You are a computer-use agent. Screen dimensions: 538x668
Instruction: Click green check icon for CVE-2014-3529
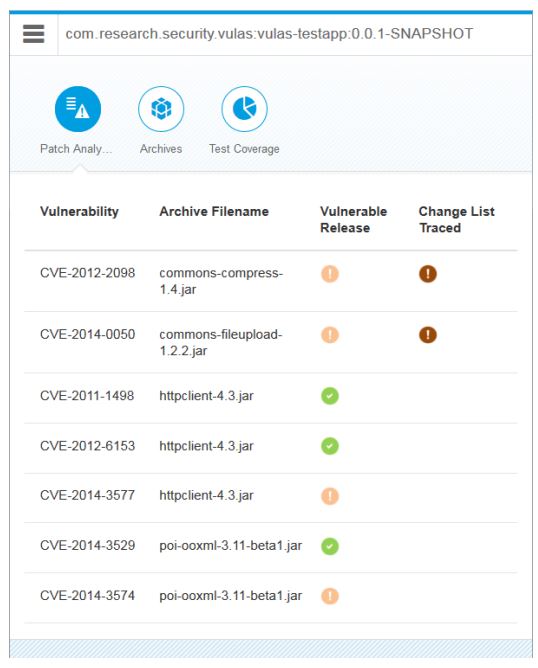click(x=330, y=546)
